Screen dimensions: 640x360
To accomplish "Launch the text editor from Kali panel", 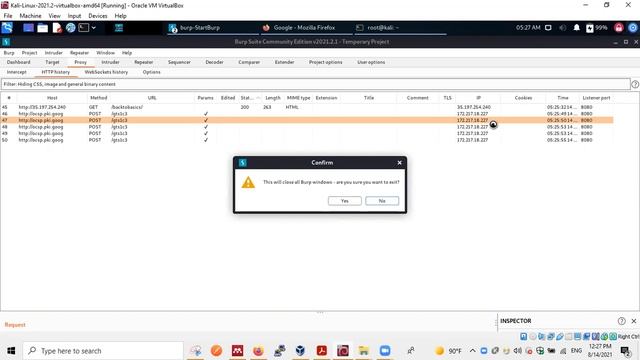I will tap(57, 28).
